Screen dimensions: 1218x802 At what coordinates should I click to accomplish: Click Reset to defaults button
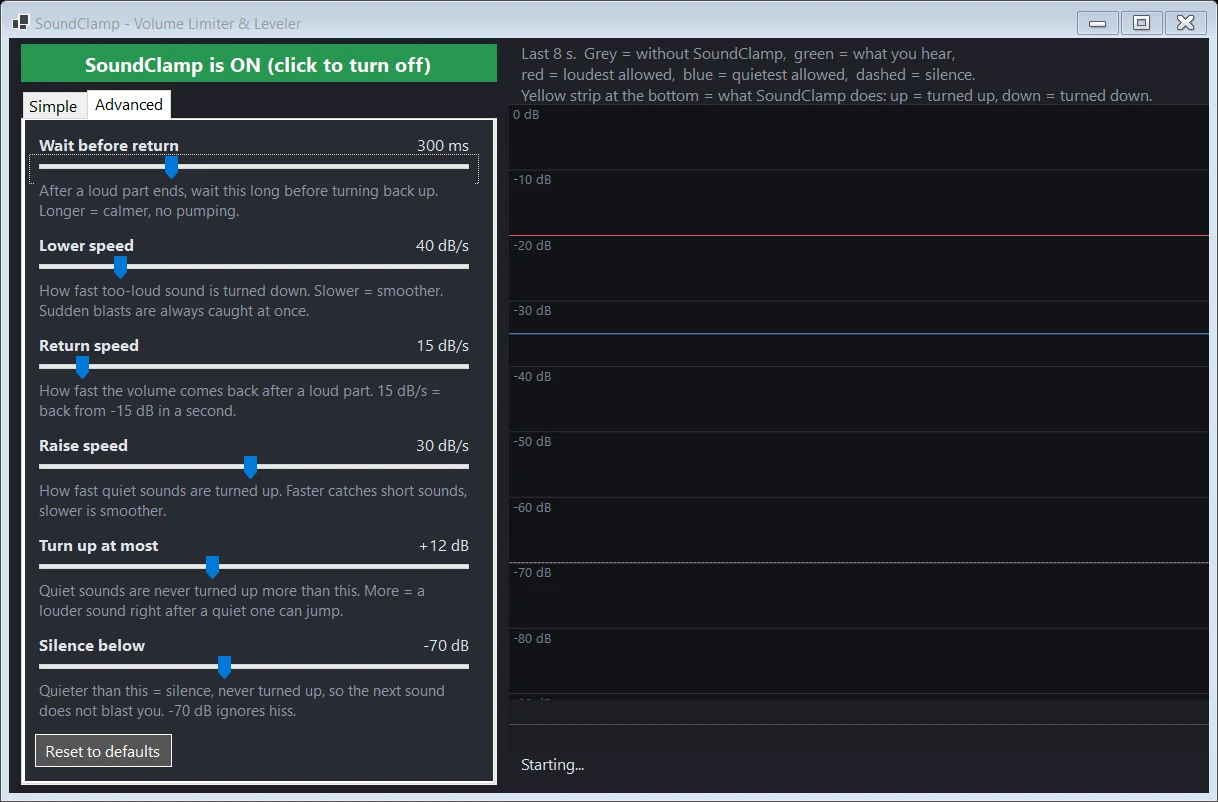tap(103, 751)
